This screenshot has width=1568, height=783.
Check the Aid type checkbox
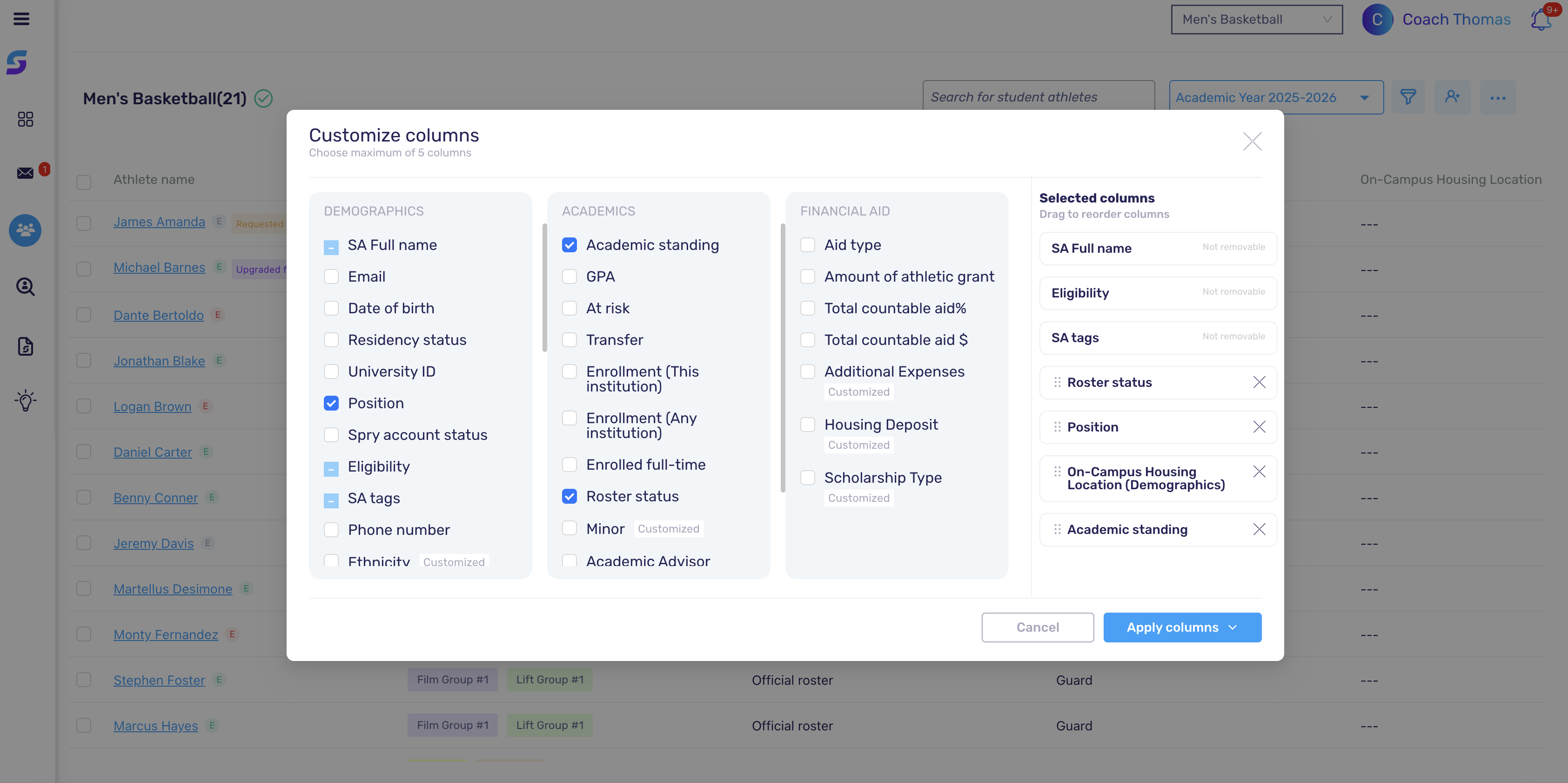(808, 245)
